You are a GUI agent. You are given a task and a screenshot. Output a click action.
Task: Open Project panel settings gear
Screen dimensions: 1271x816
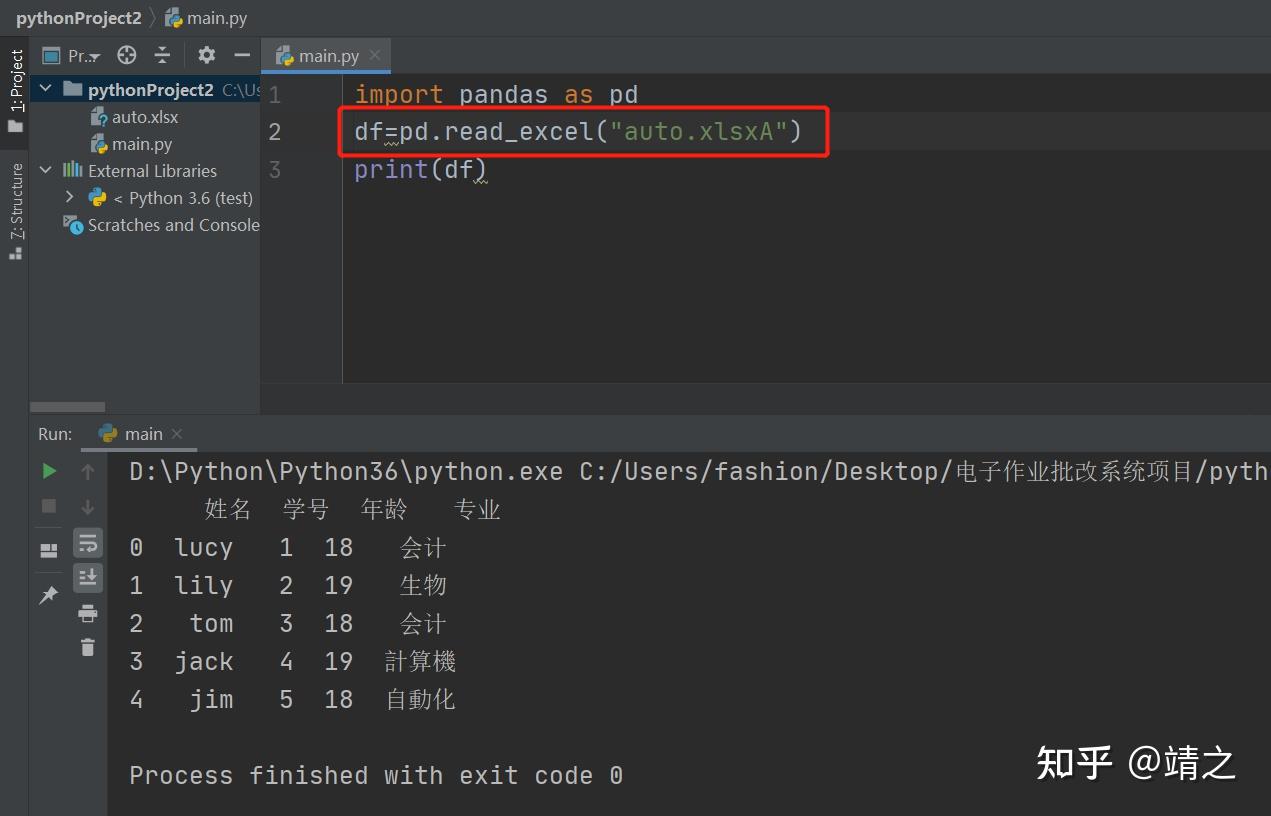205,55
